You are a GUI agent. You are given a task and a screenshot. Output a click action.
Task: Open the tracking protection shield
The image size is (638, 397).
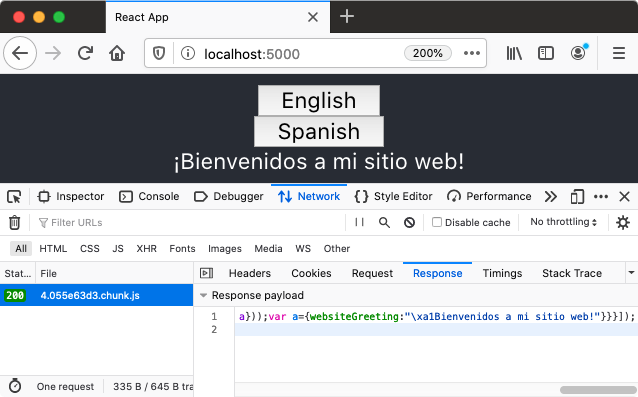pyautogui.click(x=159, y=53)
